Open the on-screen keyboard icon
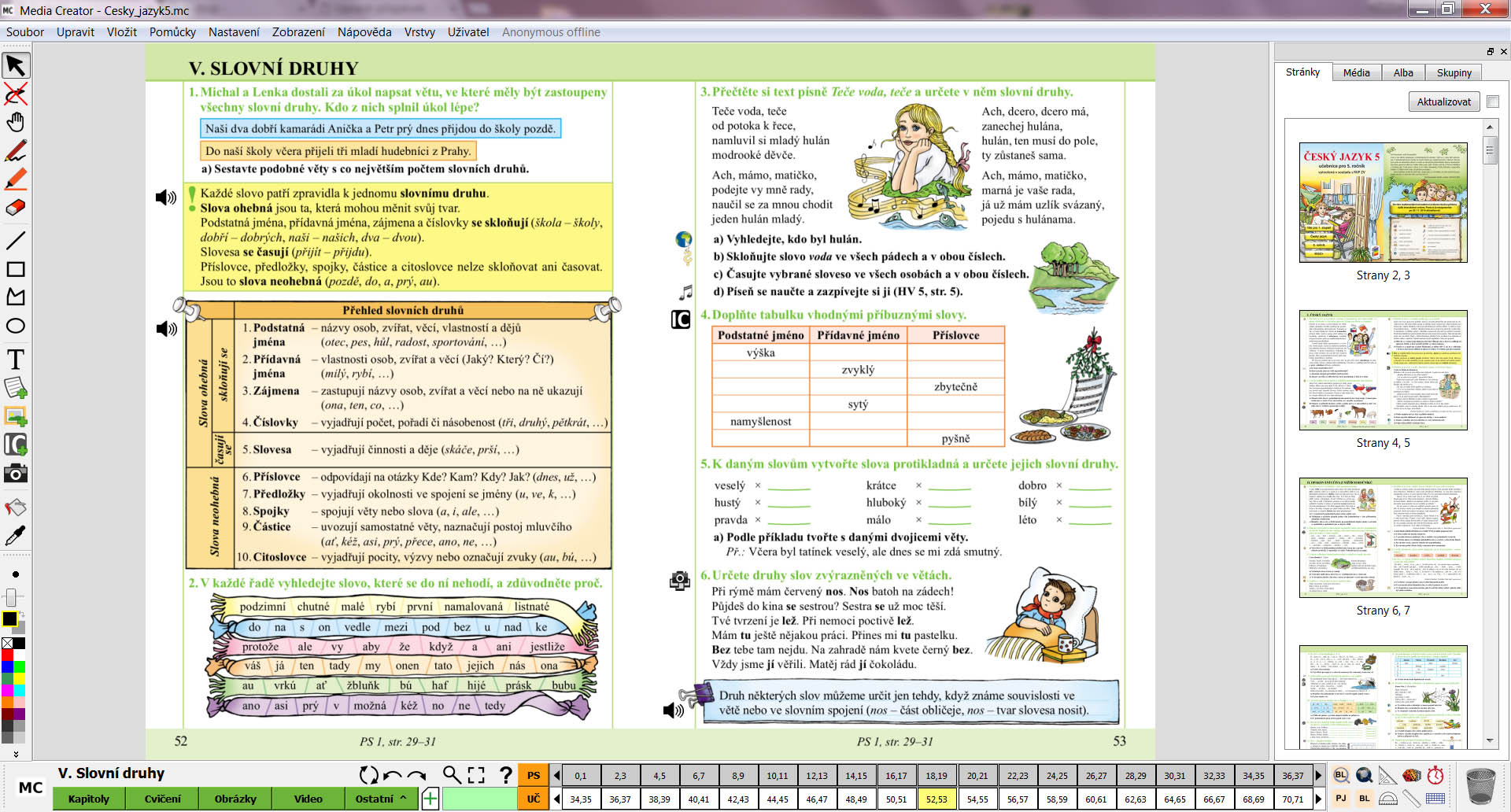 pos(1436,798)
